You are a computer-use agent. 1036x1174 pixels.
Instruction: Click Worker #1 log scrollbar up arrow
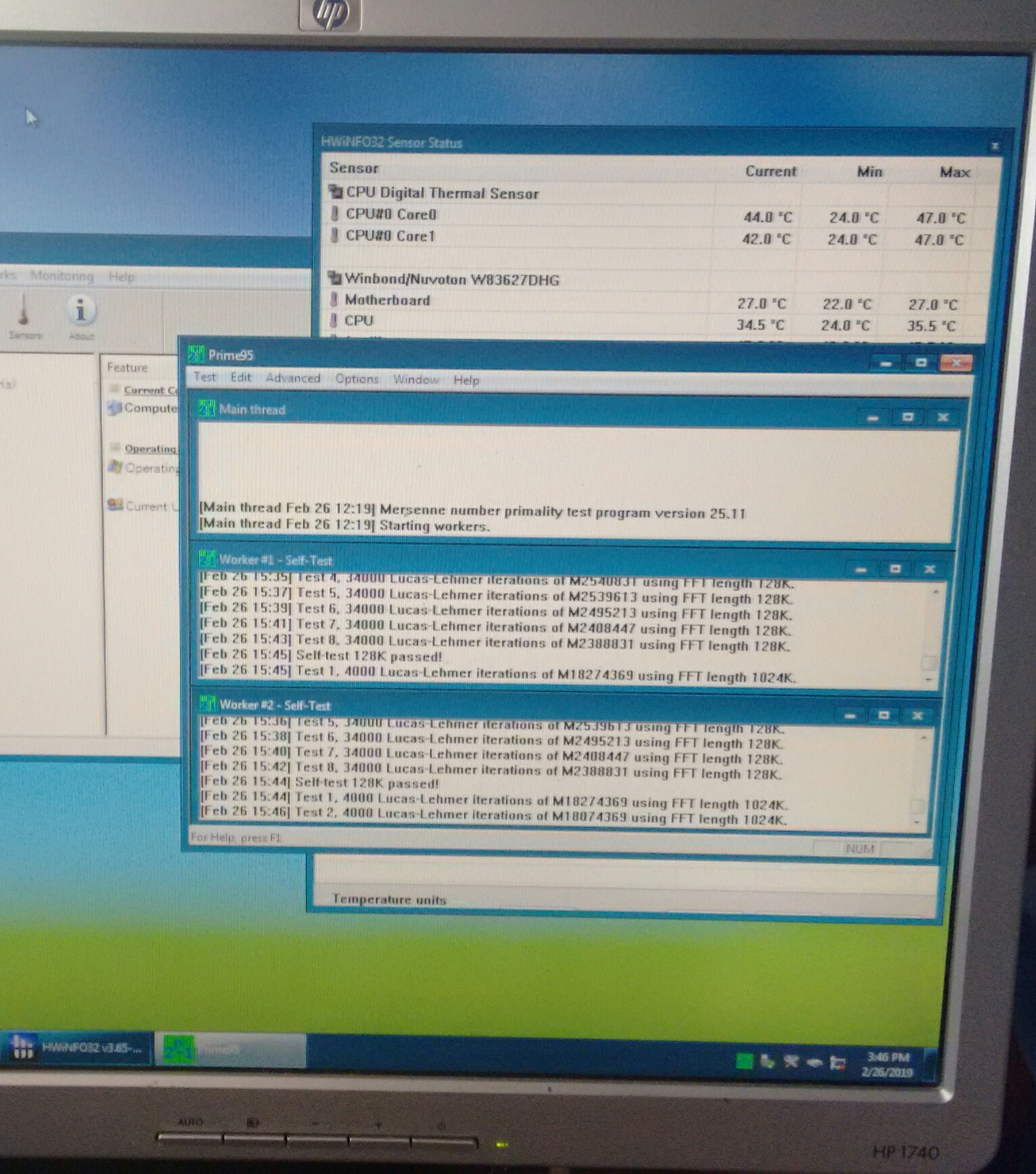[936, 592]
